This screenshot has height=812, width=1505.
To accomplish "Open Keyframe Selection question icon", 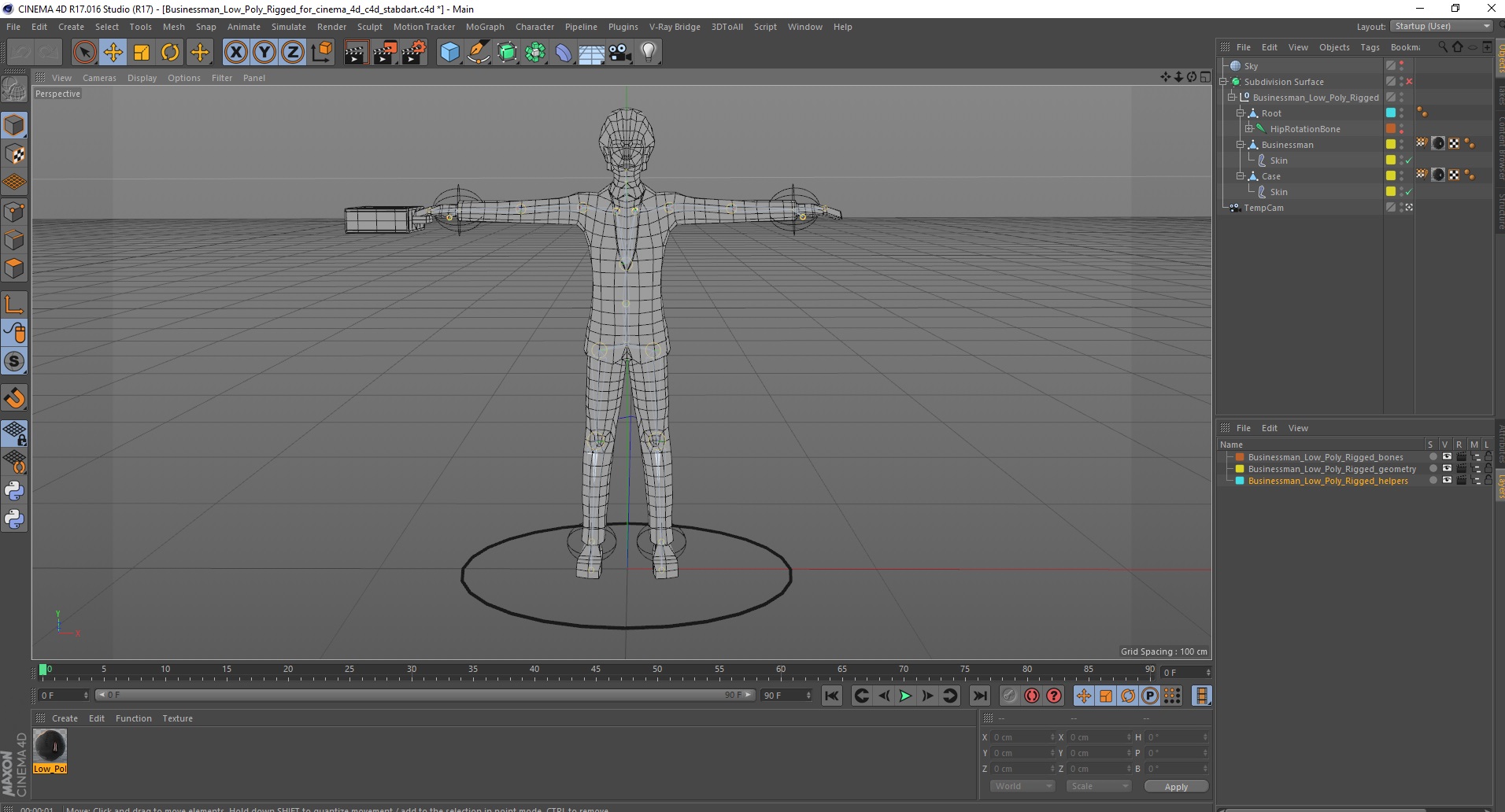I will coord(1054,696).
